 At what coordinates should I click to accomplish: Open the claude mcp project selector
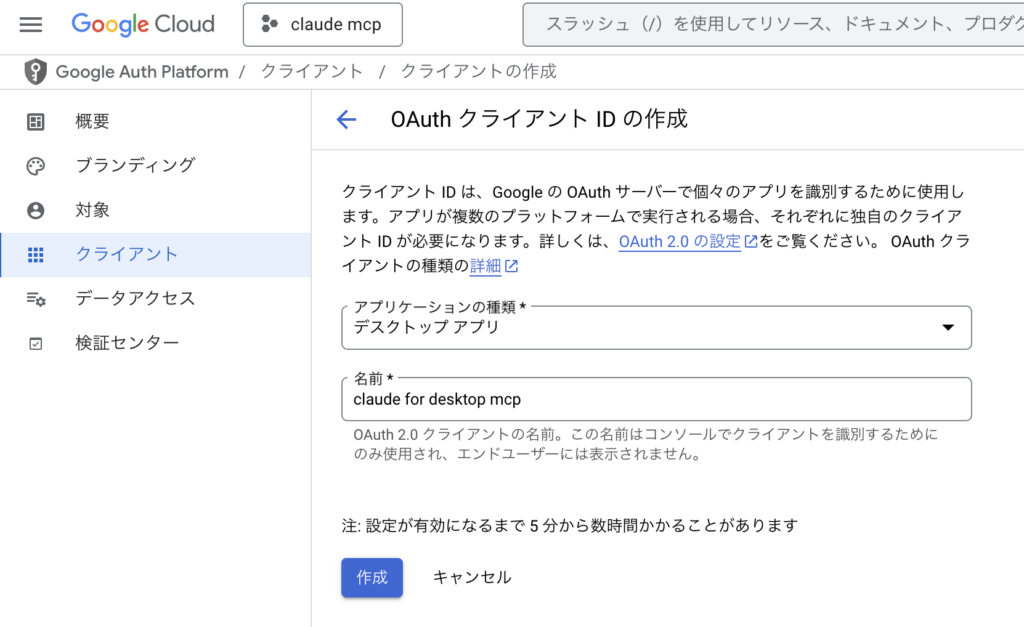pyautogui.click(x=322, y=25)
